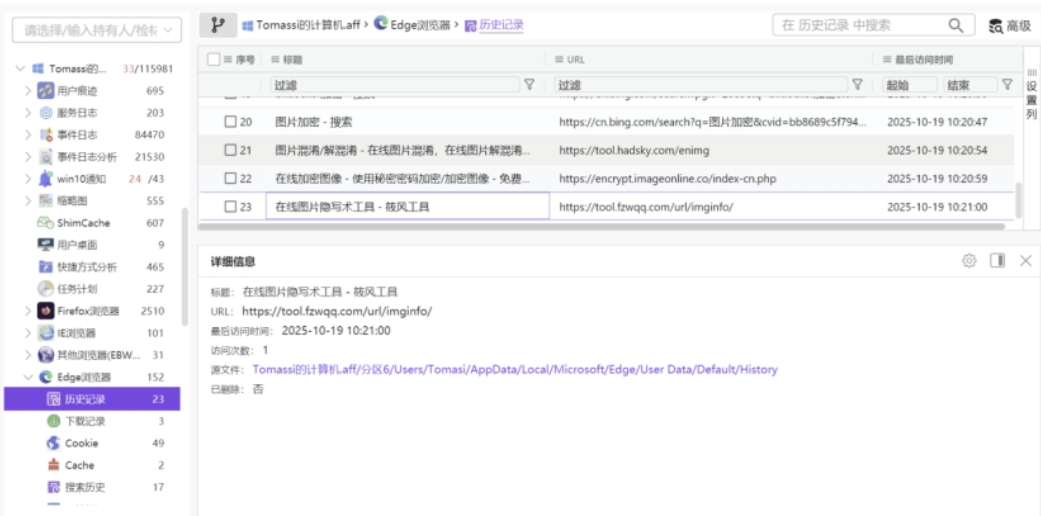Click the 标题 filter input field
The width and height of the screenshot is (1041, 516).
[394, 84]
